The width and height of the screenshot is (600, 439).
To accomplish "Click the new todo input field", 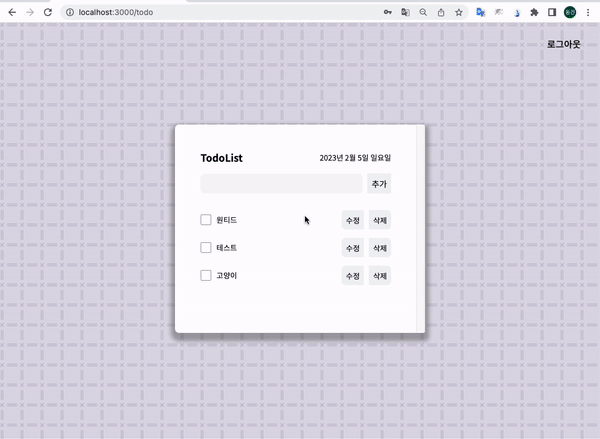I will point(281,184).
